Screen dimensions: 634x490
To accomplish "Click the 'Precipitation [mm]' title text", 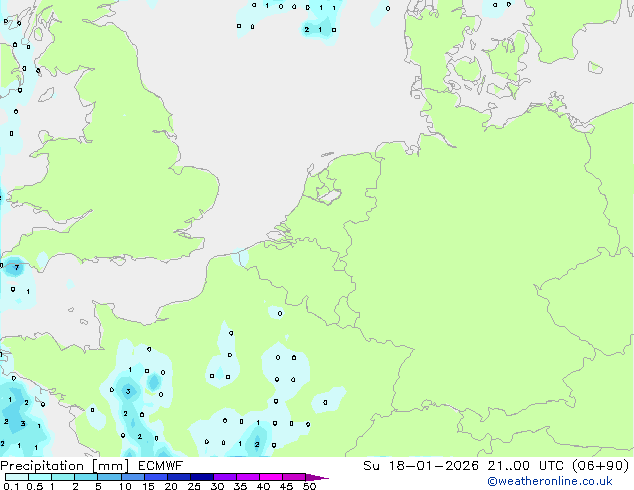I will pyautogui.click(x=64, y=466).
